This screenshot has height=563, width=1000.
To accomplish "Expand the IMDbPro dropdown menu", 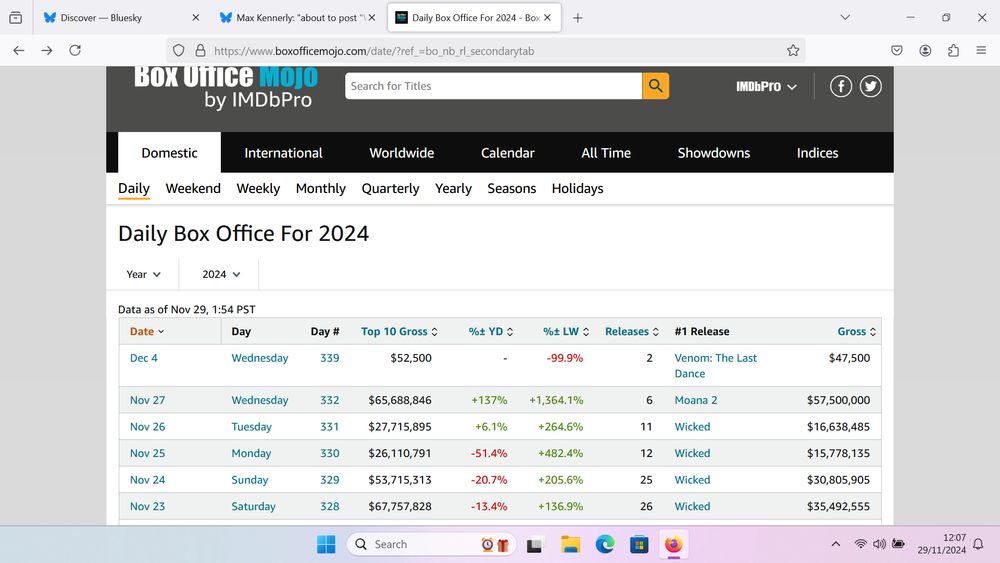I will tap(766, 86).
